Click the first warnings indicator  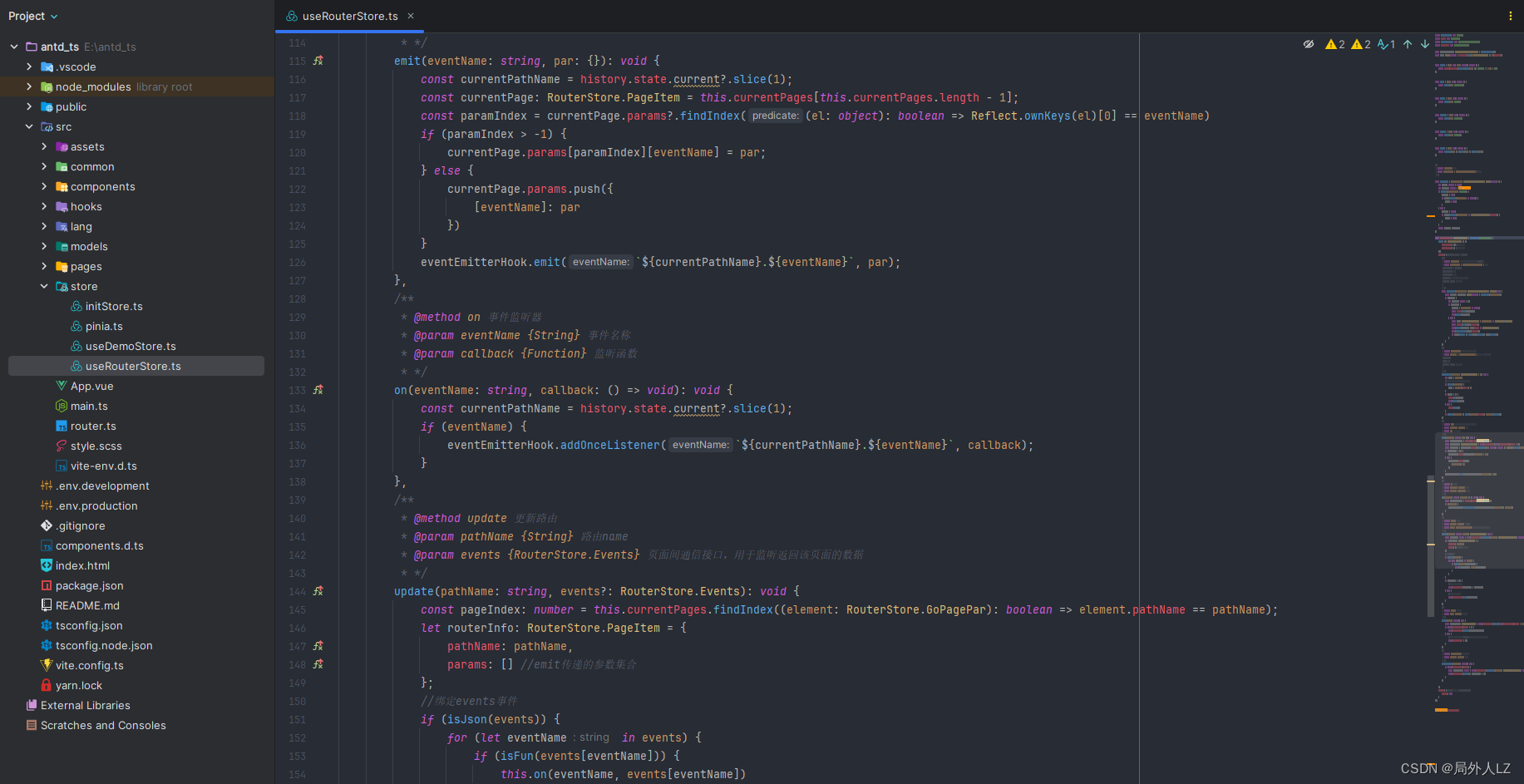[1335, 44]
